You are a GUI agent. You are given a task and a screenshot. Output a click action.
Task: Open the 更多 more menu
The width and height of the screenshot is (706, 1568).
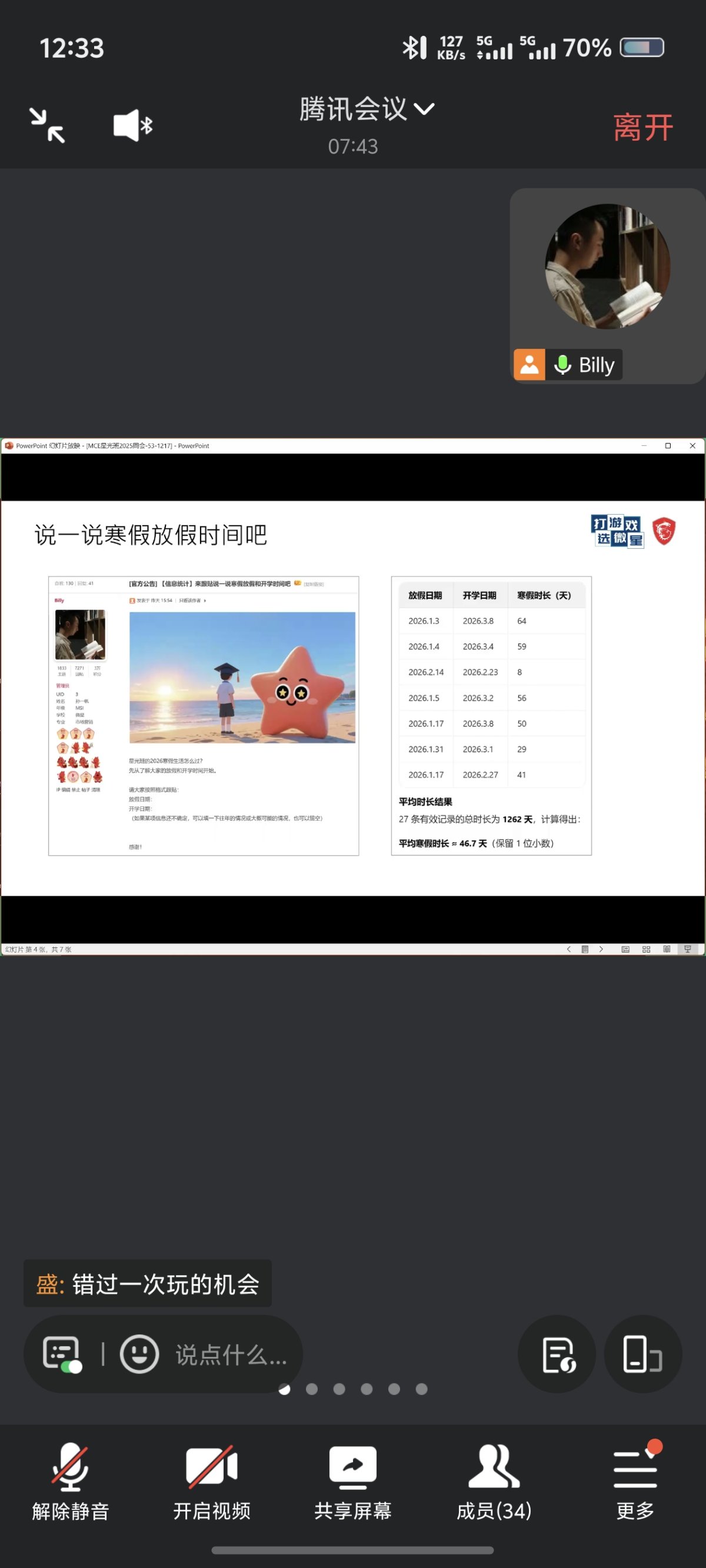(635, 1482)
